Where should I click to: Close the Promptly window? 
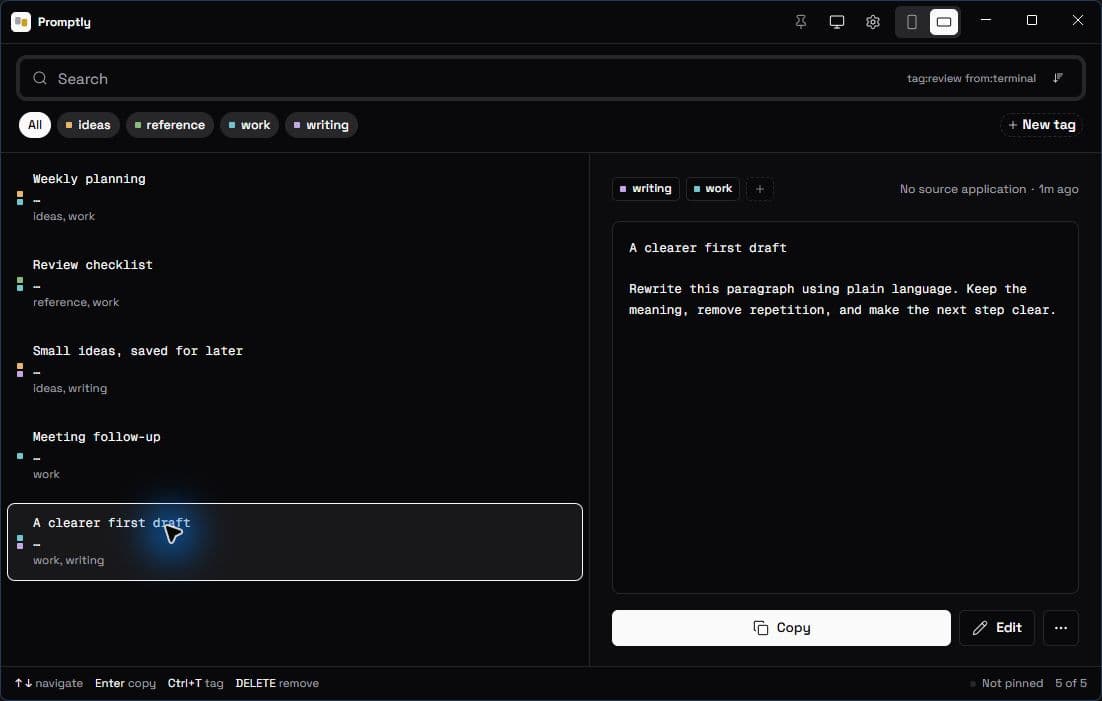click(x=1077, y=20)
